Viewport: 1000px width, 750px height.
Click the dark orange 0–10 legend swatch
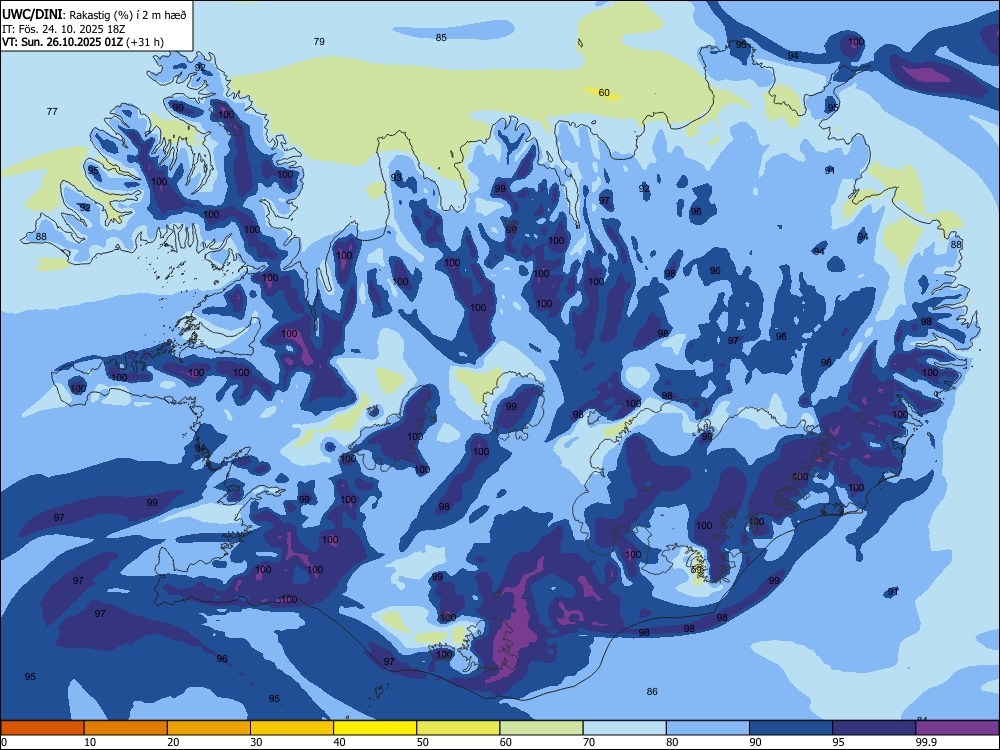42,728
